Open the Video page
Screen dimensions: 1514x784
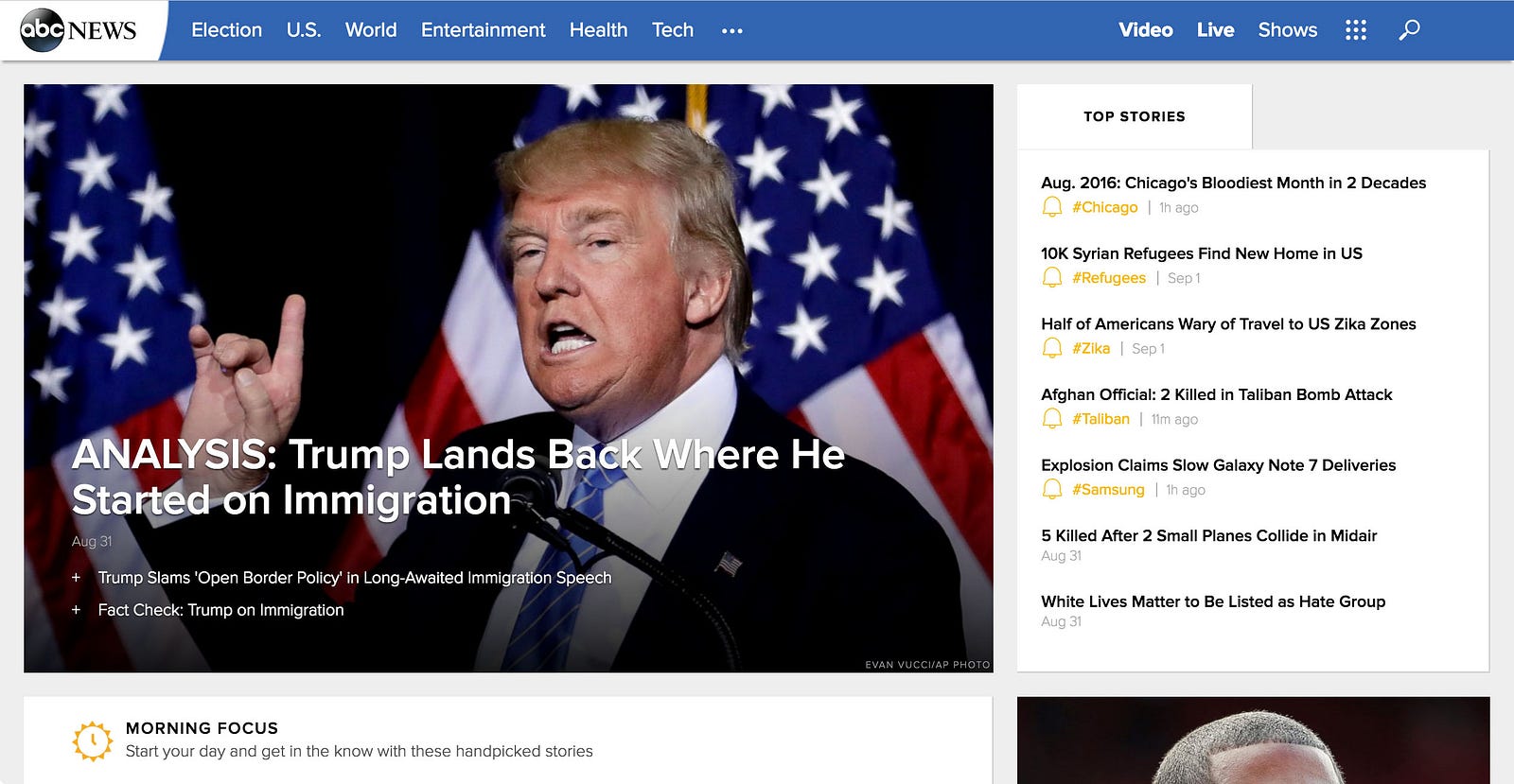tap(1146, 30)
